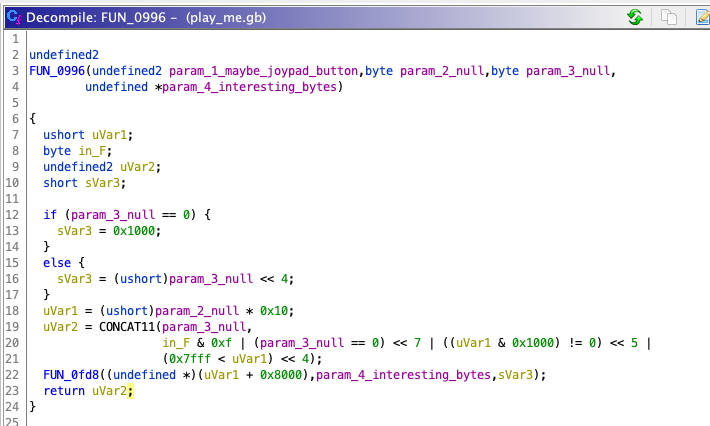Viewport: 710px width, 426px height.
Task: Select return type undefined2 on line 2
Action: click(64, 55)
